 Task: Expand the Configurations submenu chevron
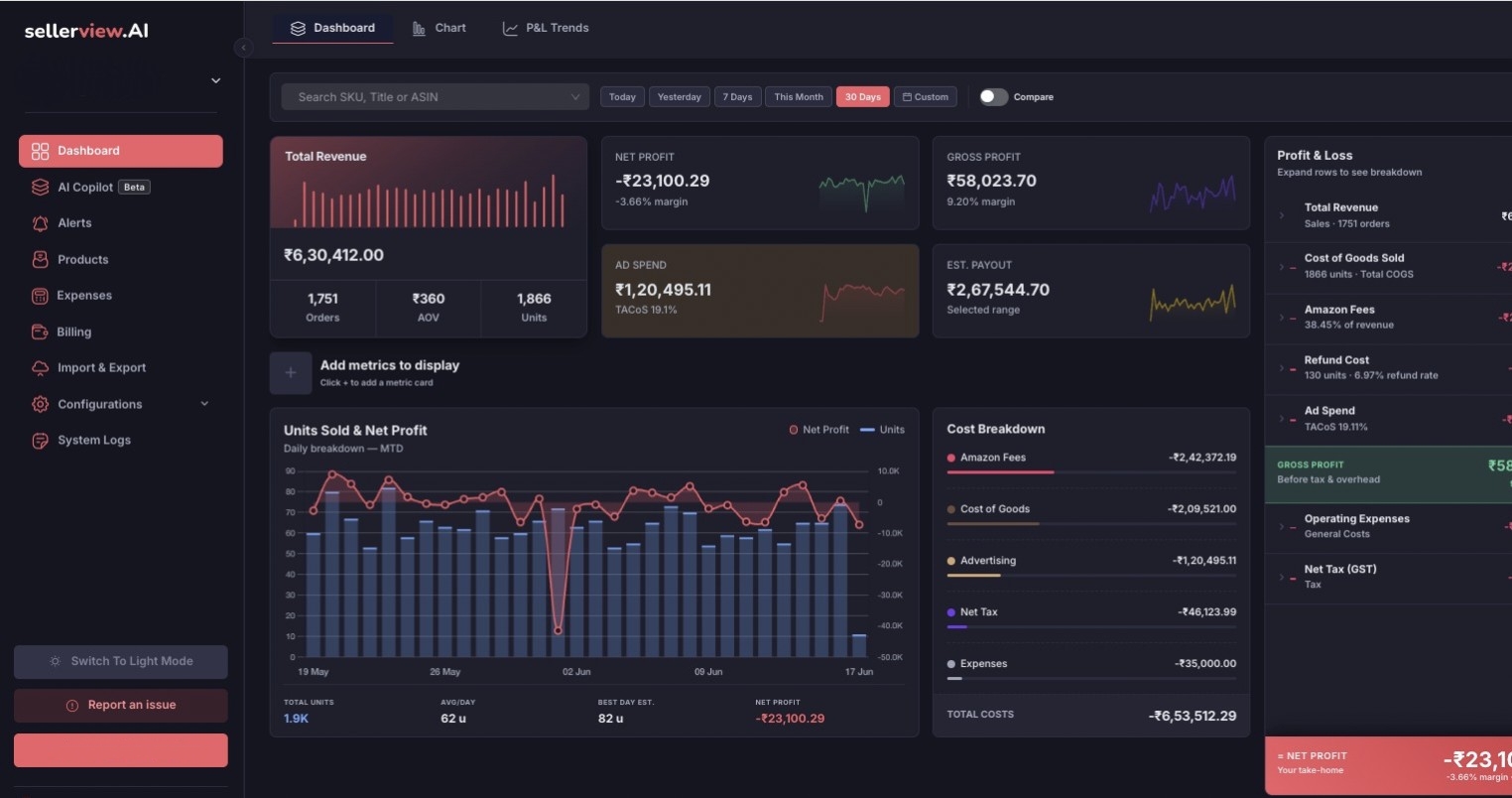point(204,404)
